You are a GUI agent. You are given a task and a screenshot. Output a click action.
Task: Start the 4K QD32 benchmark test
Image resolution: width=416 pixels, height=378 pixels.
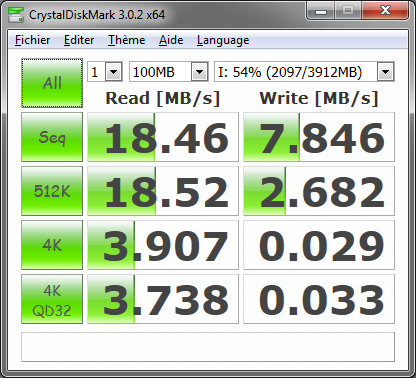(52, 299)
